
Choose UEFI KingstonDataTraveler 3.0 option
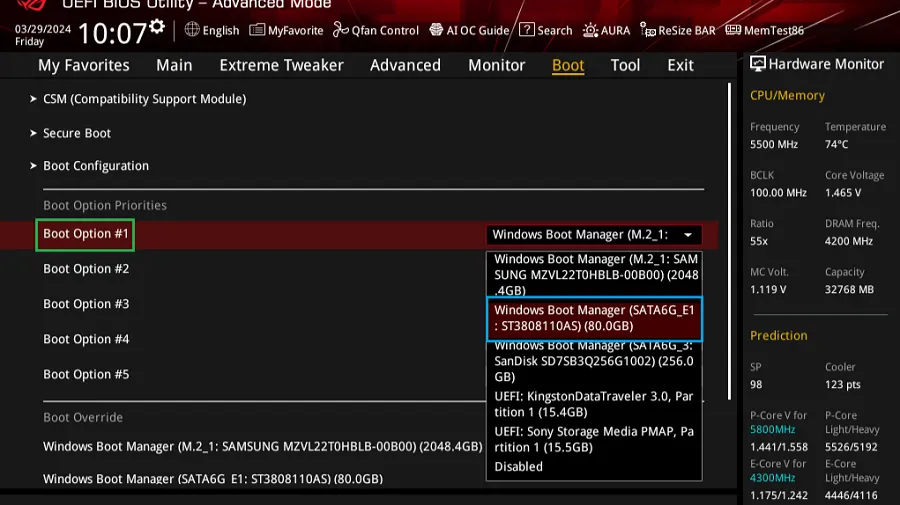[594, 404]
